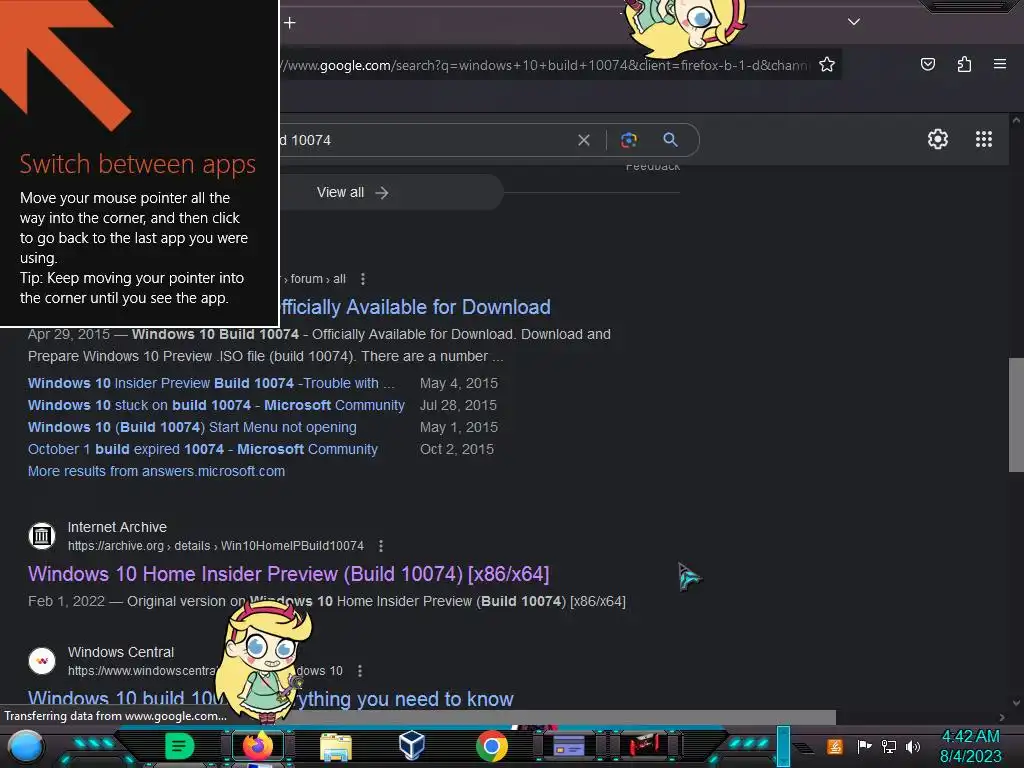The width and height of the screenshot is (1024, 768).
Task: Click the Start orb button
Action: coord(25,746)
